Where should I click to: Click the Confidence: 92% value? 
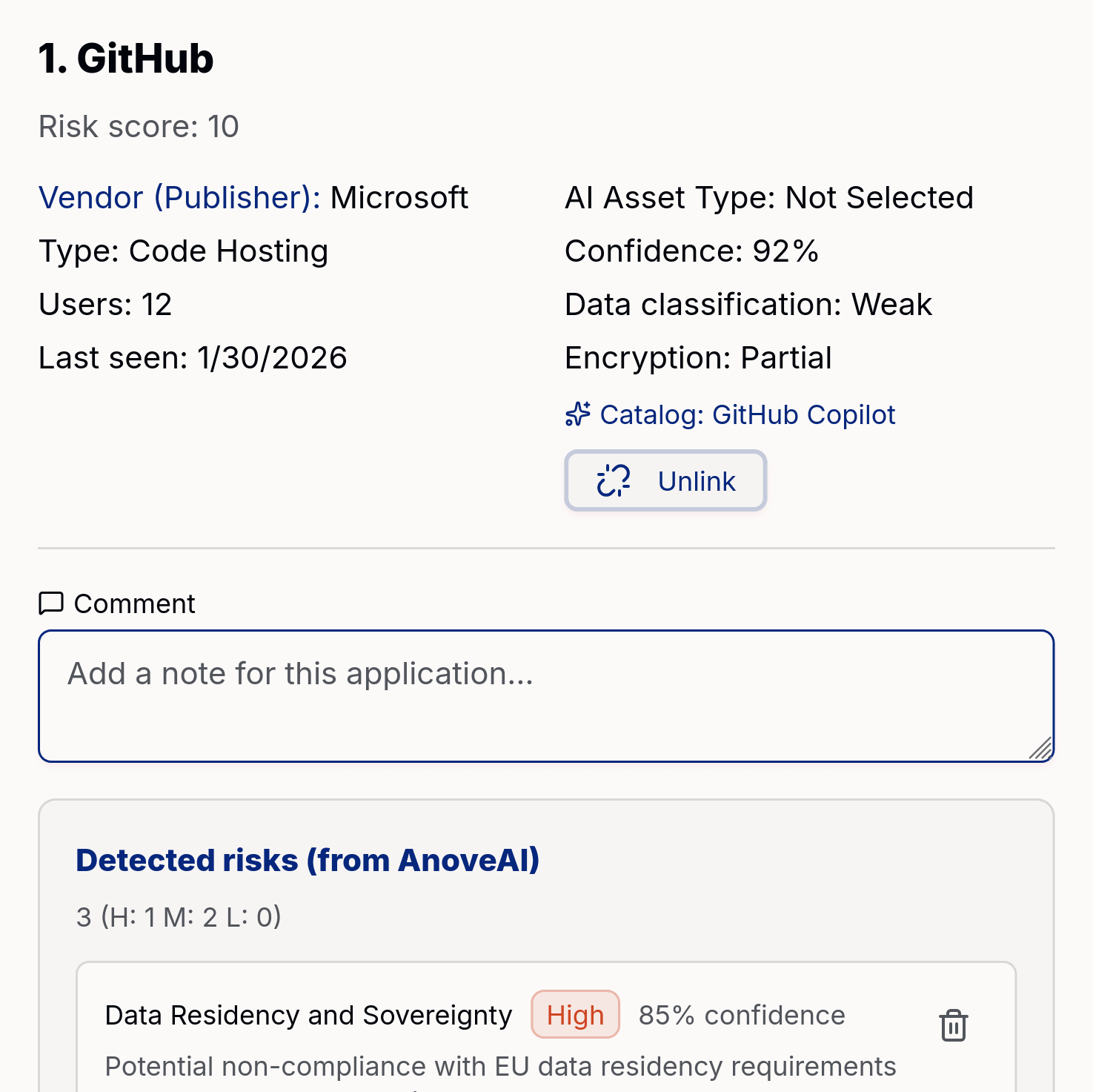[x=691, y=251]
